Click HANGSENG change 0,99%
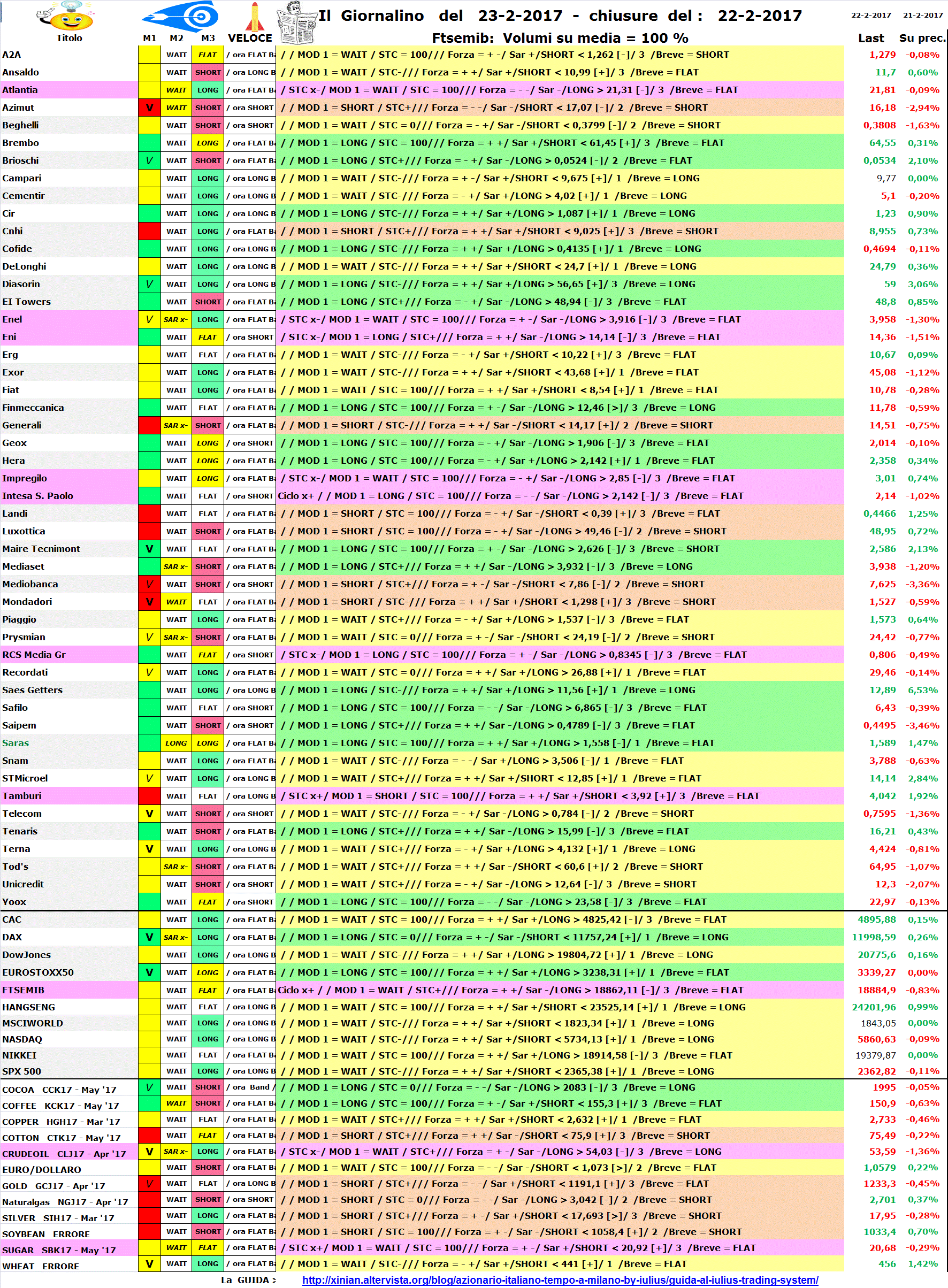This screenshot has width=948, height=1288. click(923, 1007)
